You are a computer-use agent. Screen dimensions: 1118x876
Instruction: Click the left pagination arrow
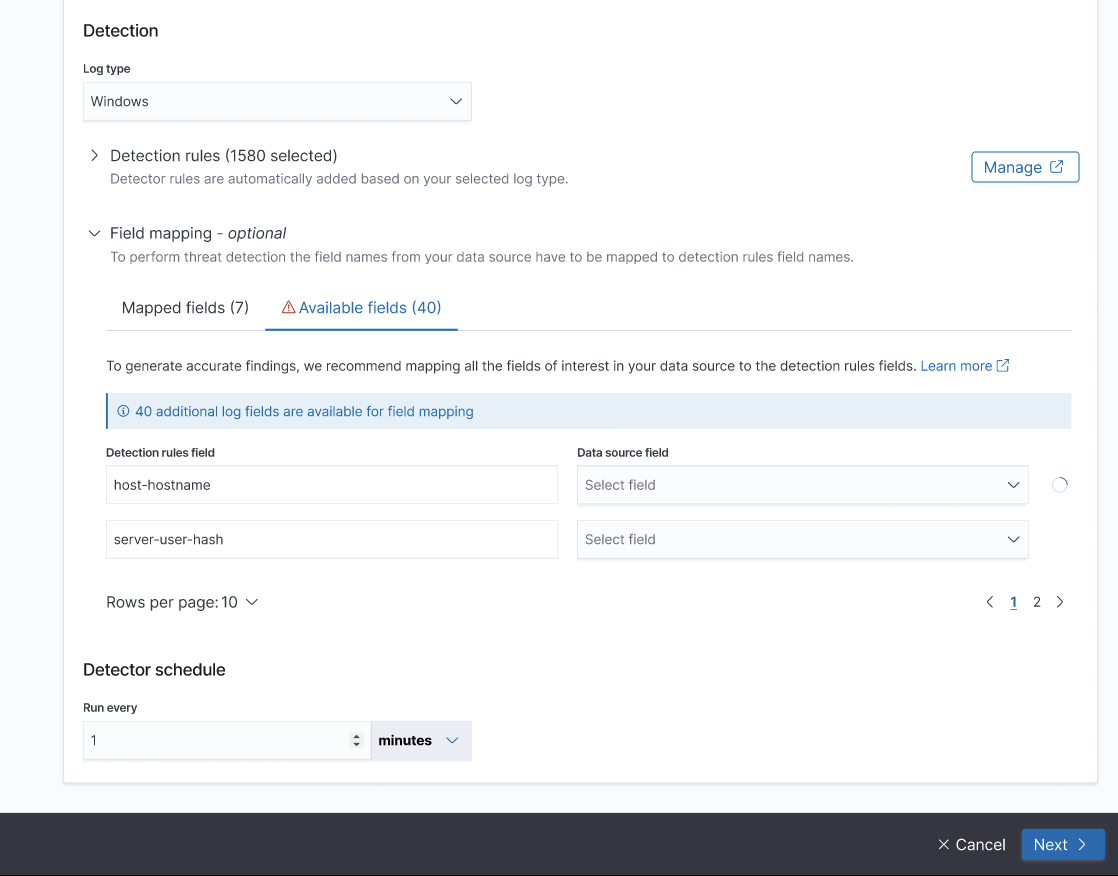coord(989,601)
